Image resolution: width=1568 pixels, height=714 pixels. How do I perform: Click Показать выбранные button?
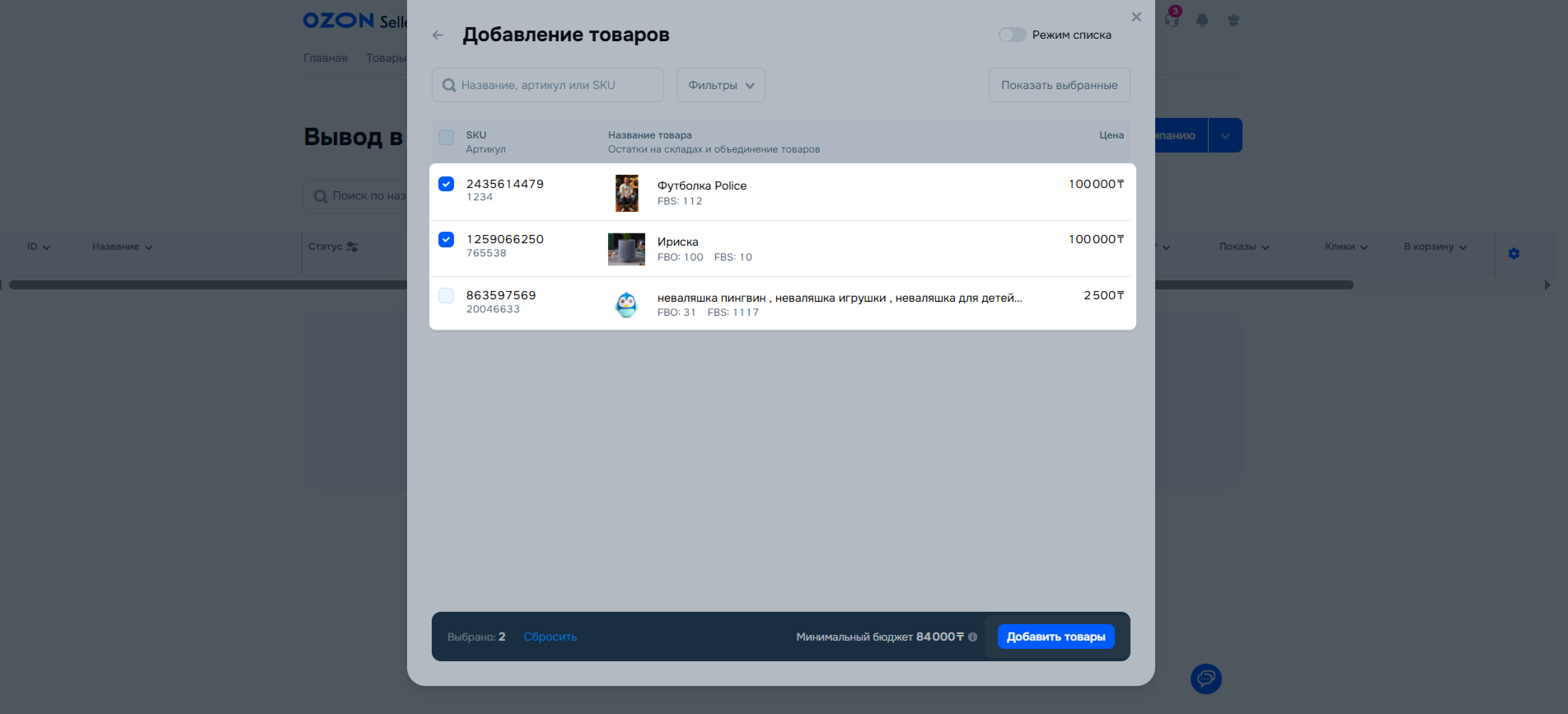pos(1058,85)
